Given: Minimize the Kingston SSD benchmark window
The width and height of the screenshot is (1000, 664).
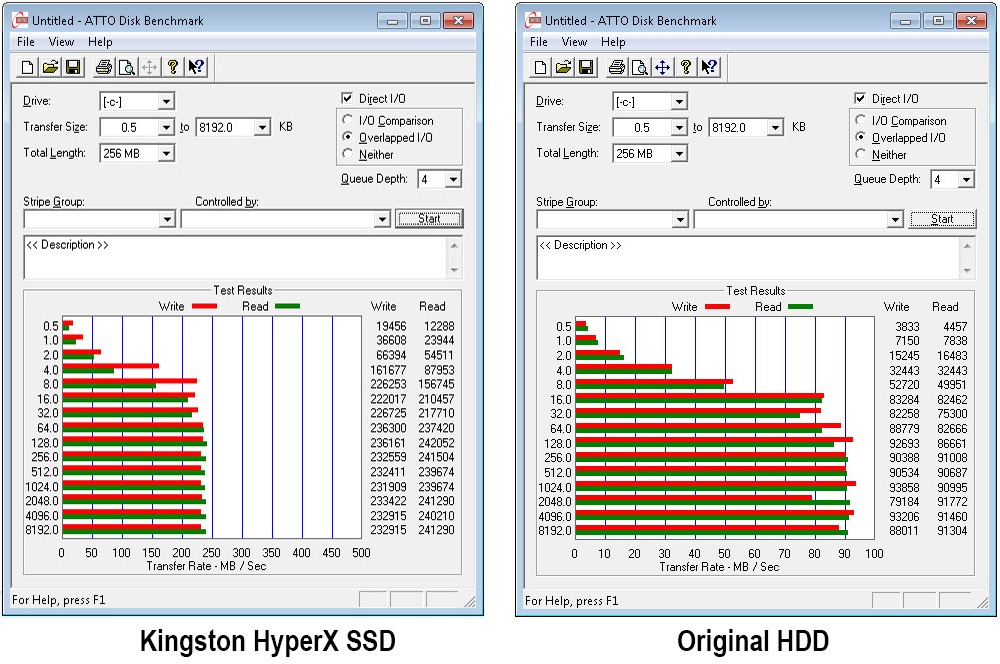Looking at the screenshot, I should (392, 20).
